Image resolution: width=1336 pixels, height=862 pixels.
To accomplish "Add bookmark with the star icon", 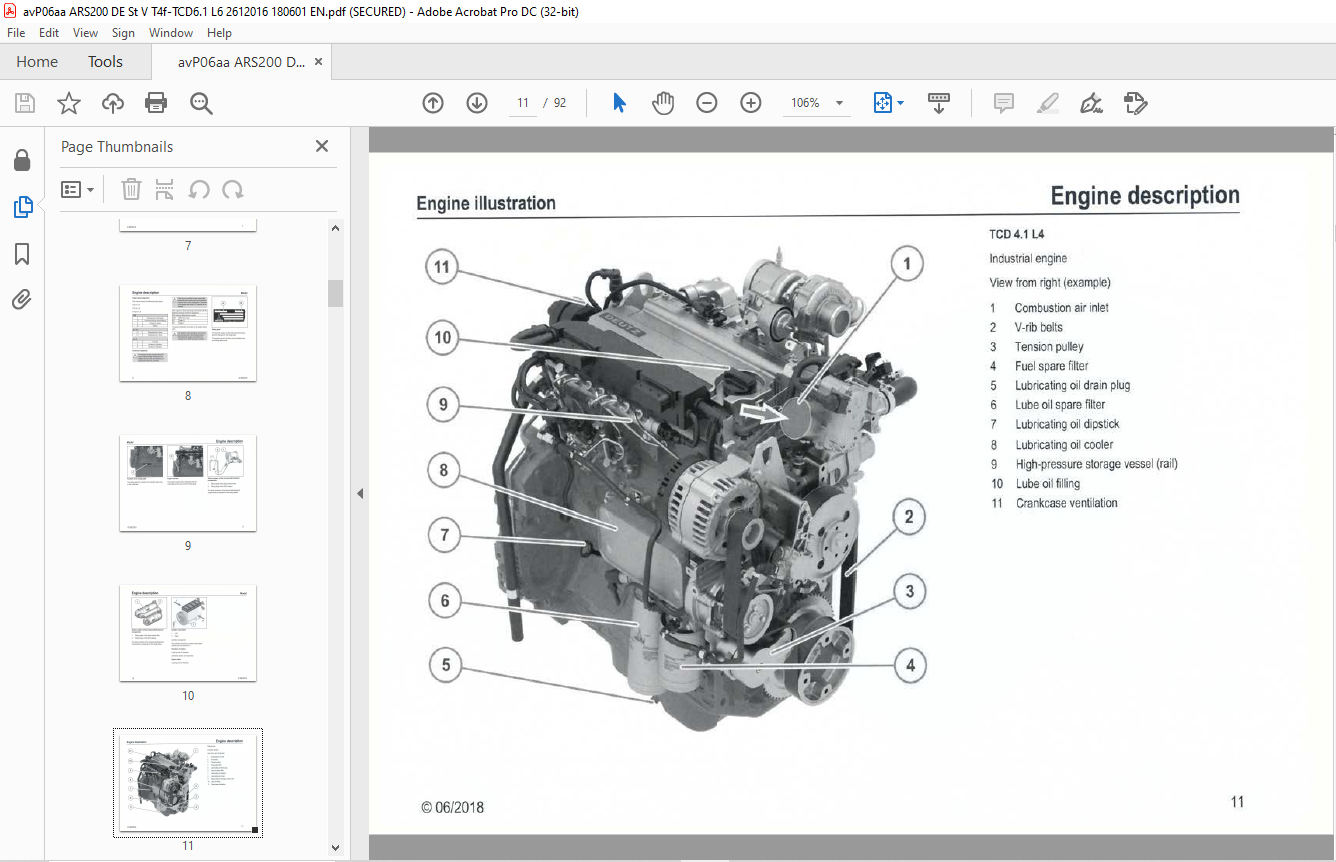I will coord(69,103).
